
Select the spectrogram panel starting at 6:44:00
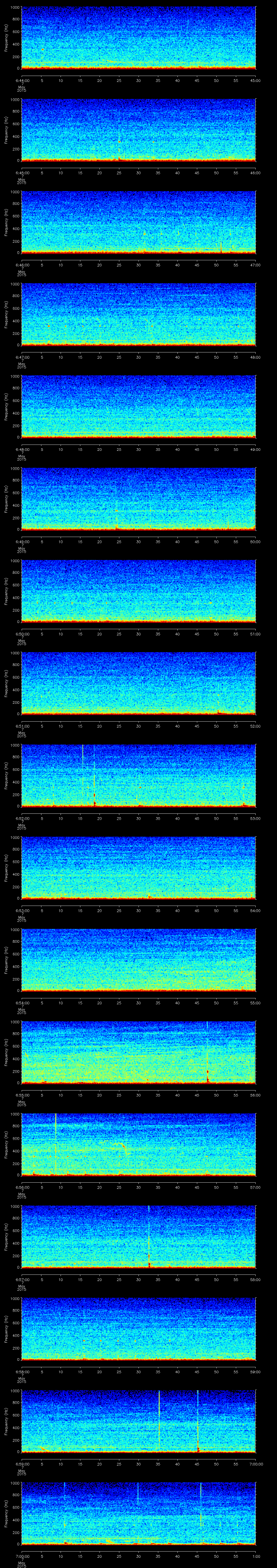click(138, 38)
